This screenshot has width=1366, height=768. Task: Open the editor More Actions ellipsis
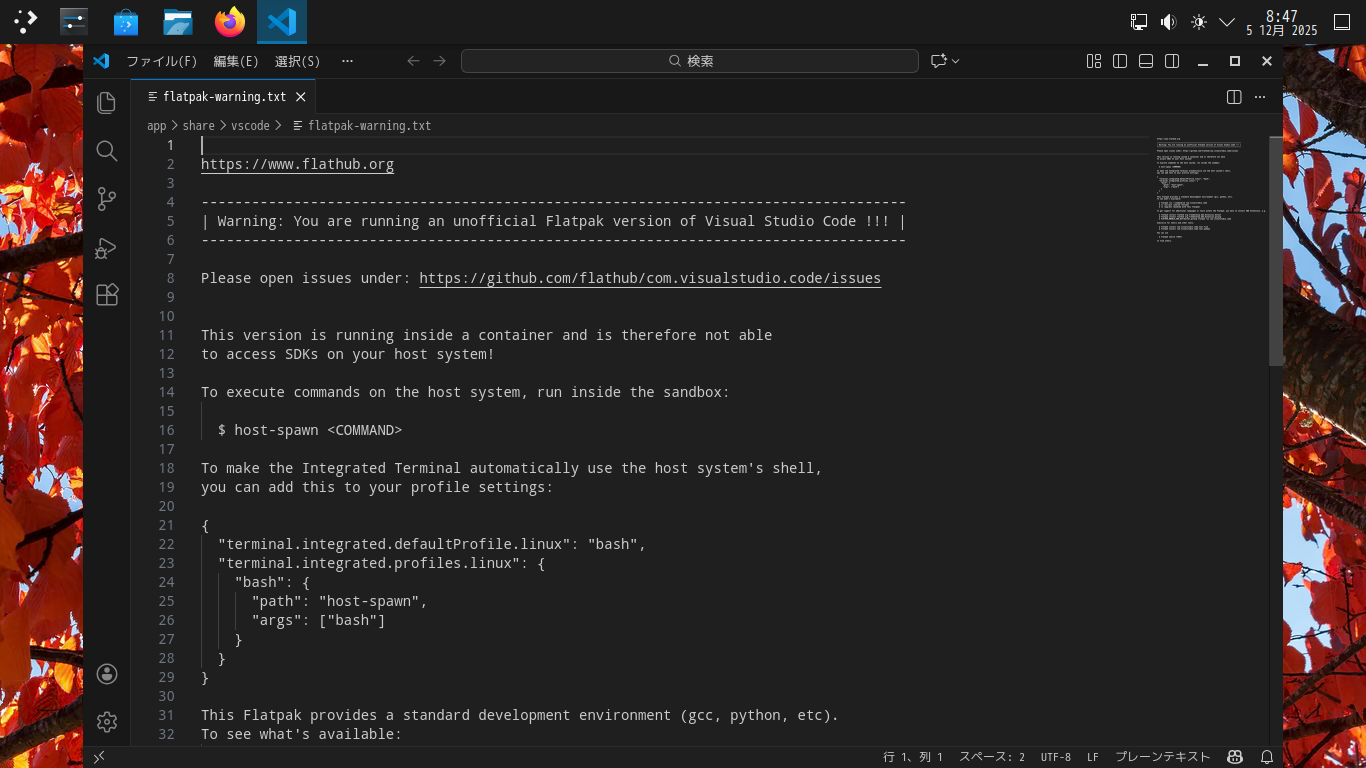(1260, 97)
